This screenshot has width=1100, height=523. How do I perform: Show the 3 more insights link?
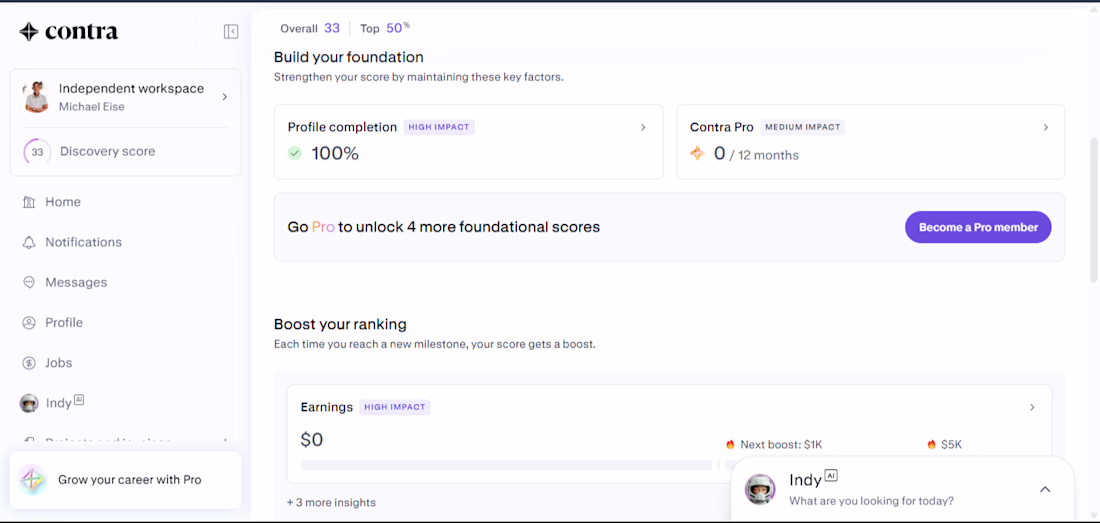(x=331, y=502)
